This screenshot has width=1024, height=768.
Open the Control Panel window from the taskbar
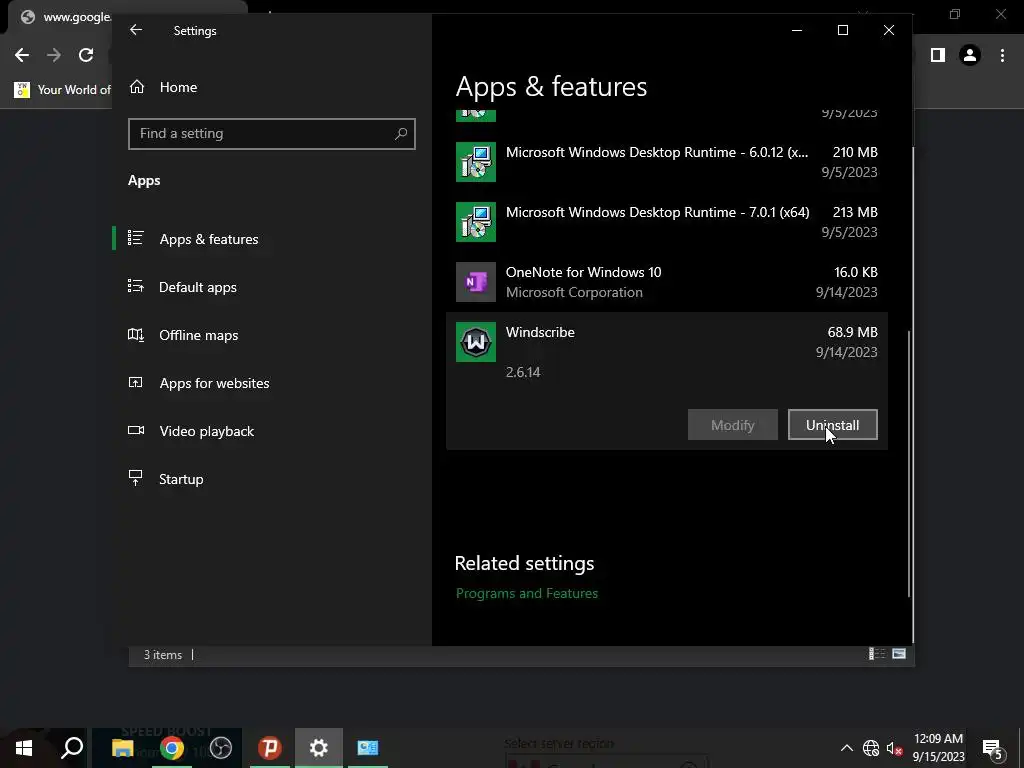click(x=368, y=748)
